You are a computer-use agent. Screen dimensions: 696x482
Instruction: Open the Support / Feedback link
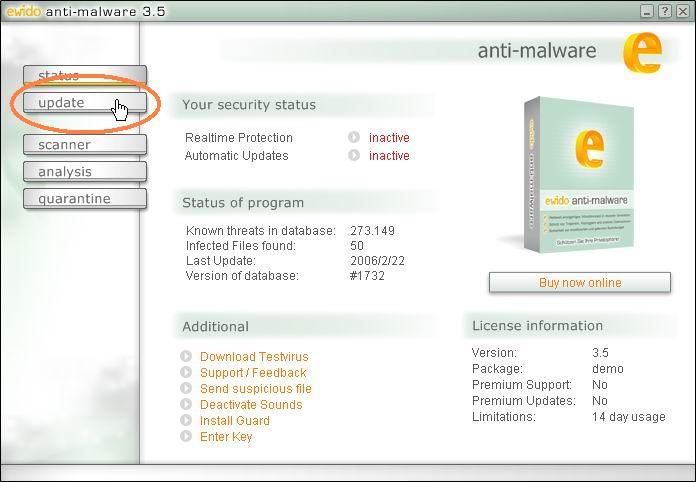[253, 373]
